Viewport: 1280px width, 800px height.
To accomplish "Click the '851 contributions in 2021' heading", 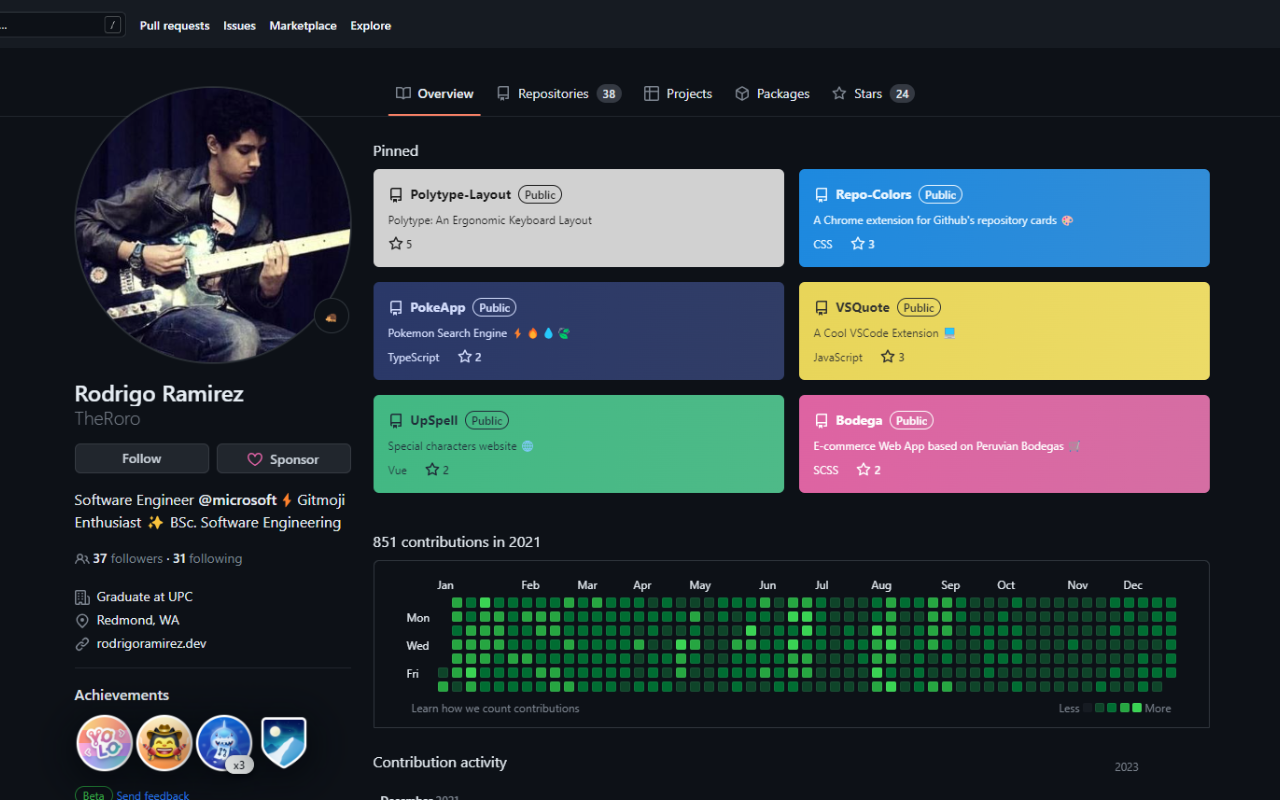I will (457, 542).
